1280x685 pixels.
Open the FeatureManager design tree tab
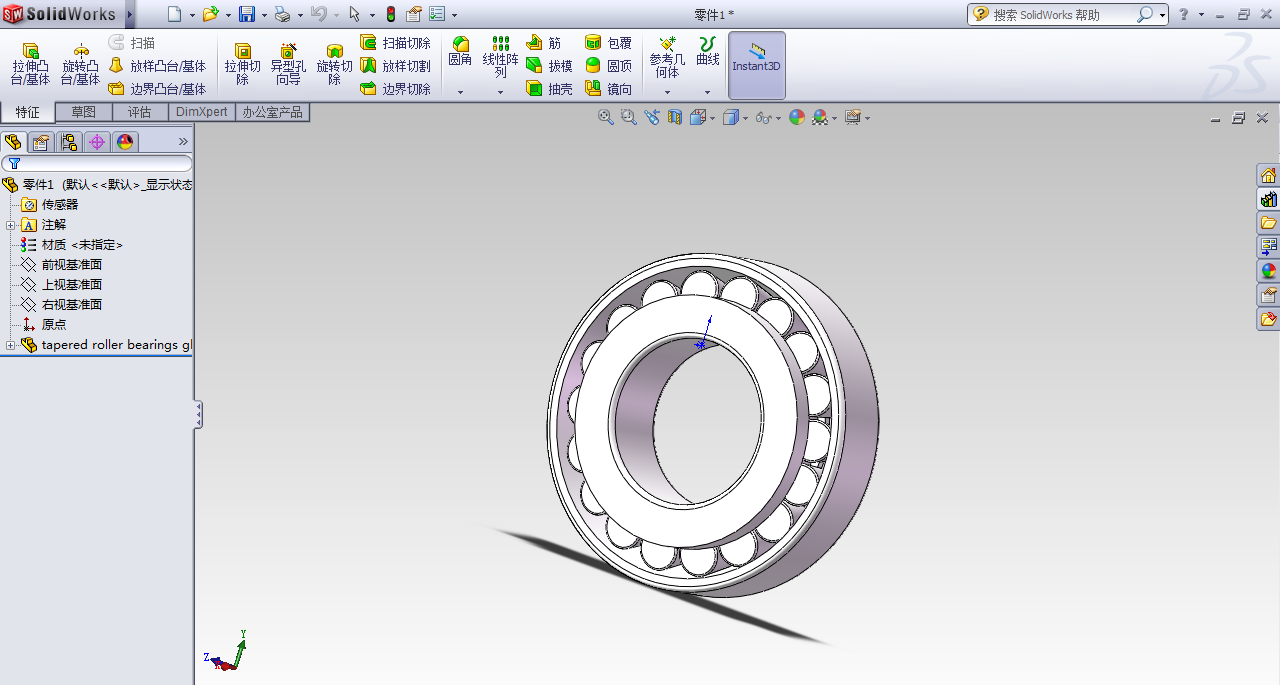click(13, 142)
